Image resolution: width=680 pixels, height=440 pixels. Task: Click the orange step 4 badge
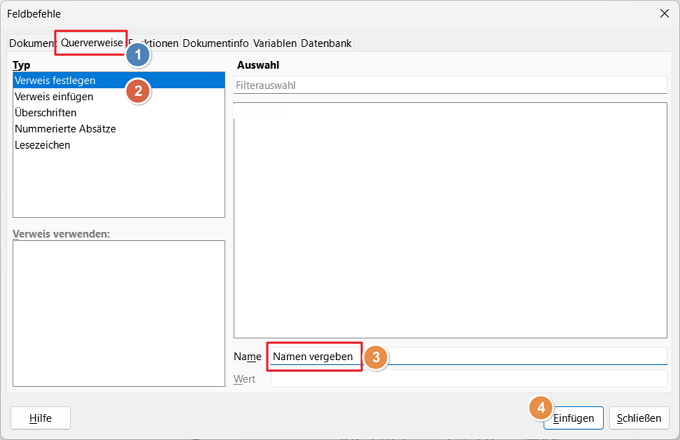click(540, 408)
